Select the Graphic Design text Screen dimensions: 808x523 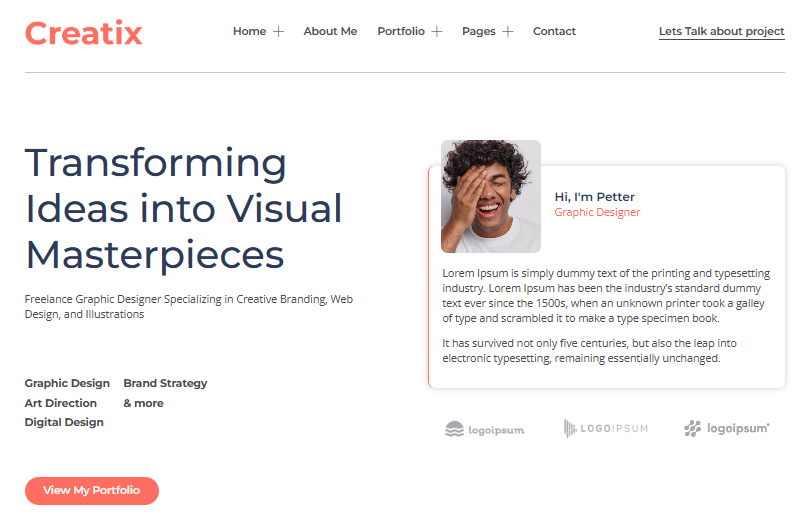coord(67,383)
